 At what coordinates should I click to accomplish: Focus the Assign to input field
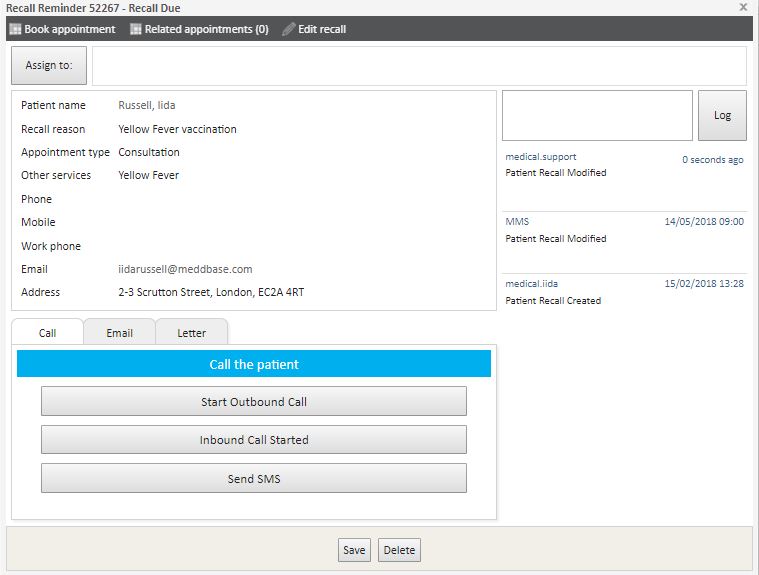419,66
